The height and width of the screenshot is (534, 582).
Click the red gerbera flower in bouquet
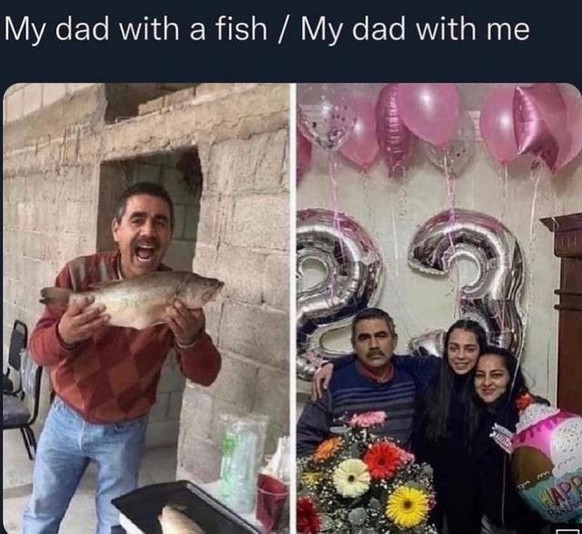coord(383,460)
